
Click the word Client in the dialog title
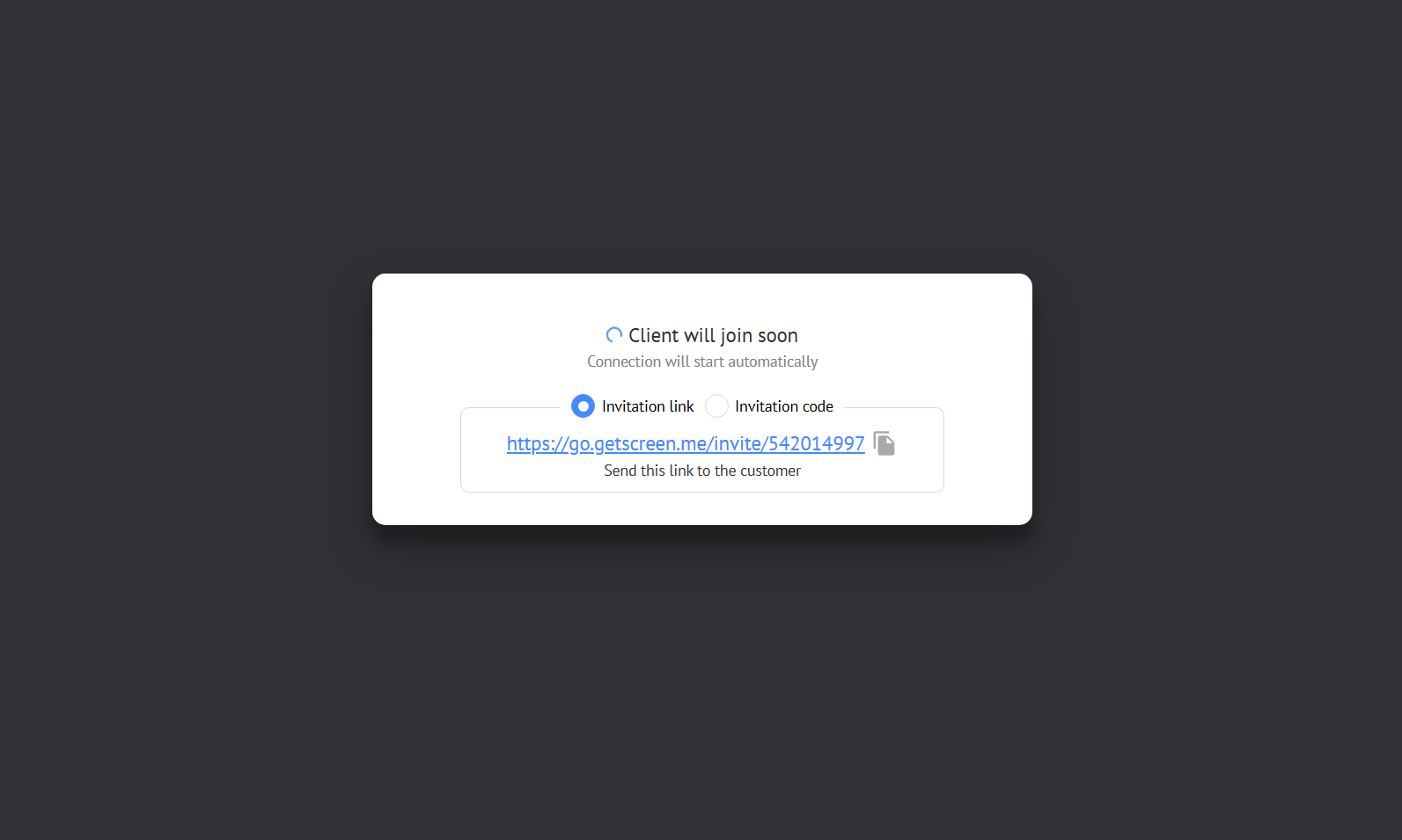[x=654, y=335]
